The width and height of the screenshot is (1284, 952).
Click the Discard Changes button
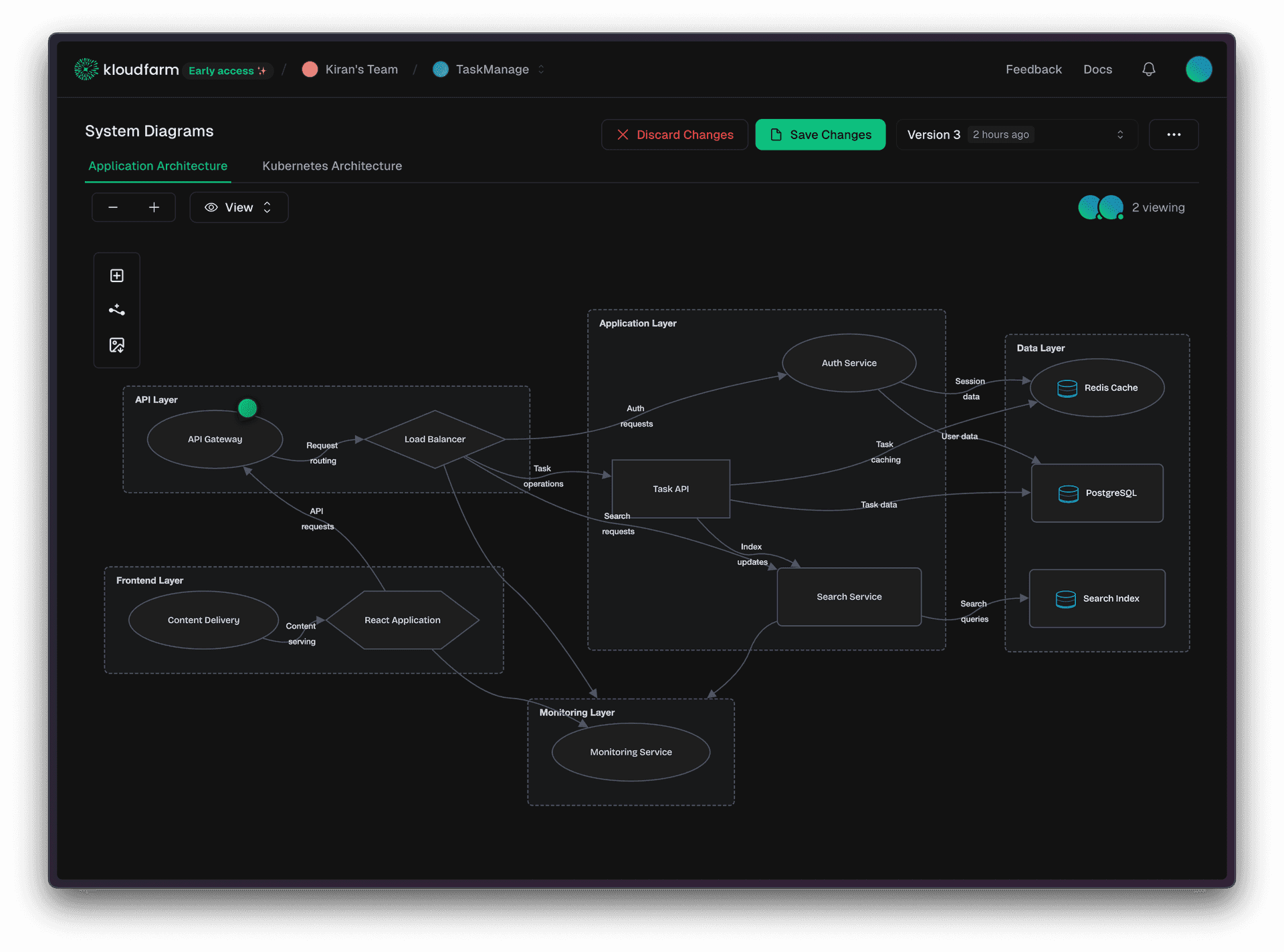pos(674,134)
